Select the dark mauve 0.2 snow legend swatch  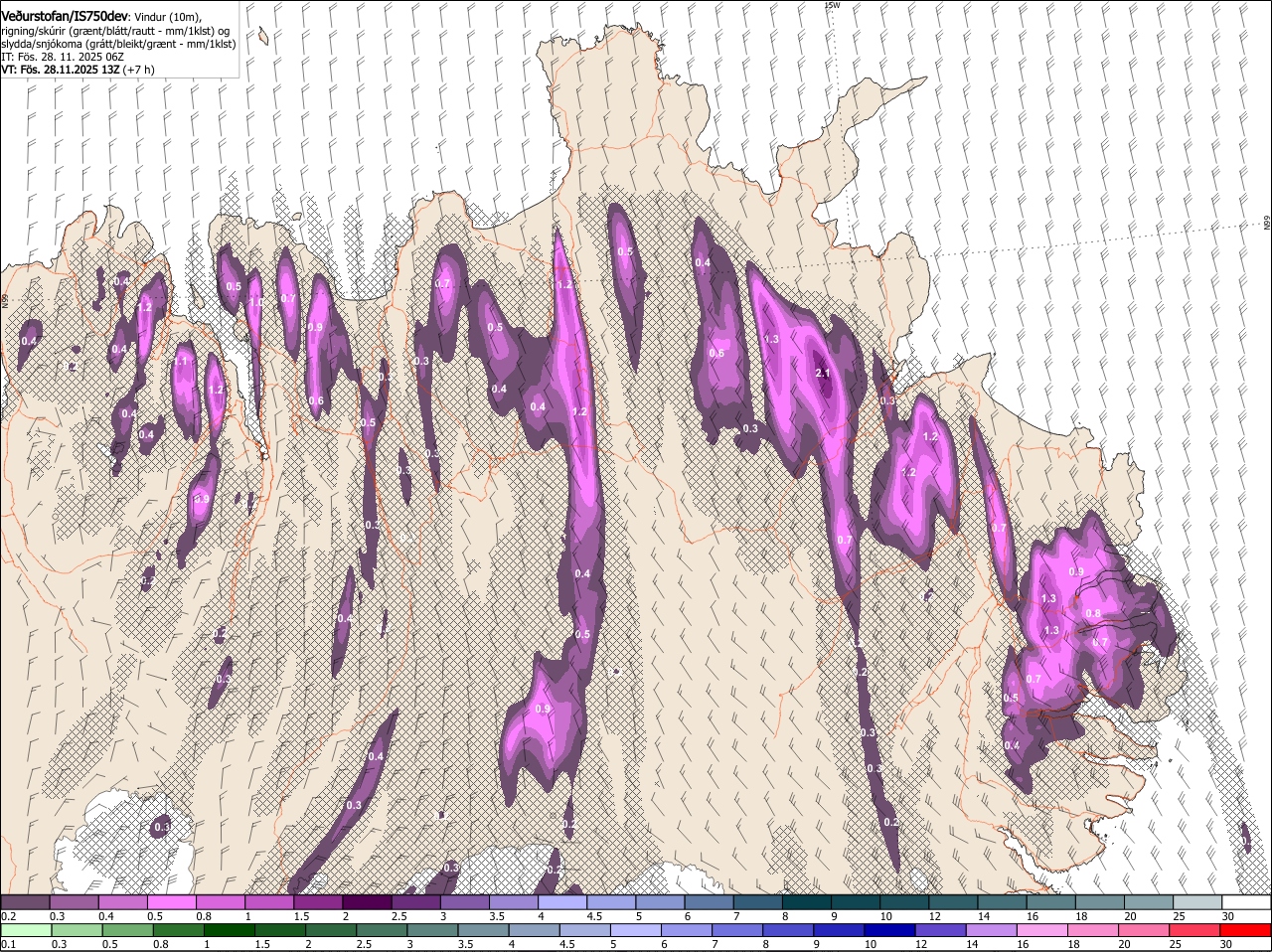coord(26,901)
